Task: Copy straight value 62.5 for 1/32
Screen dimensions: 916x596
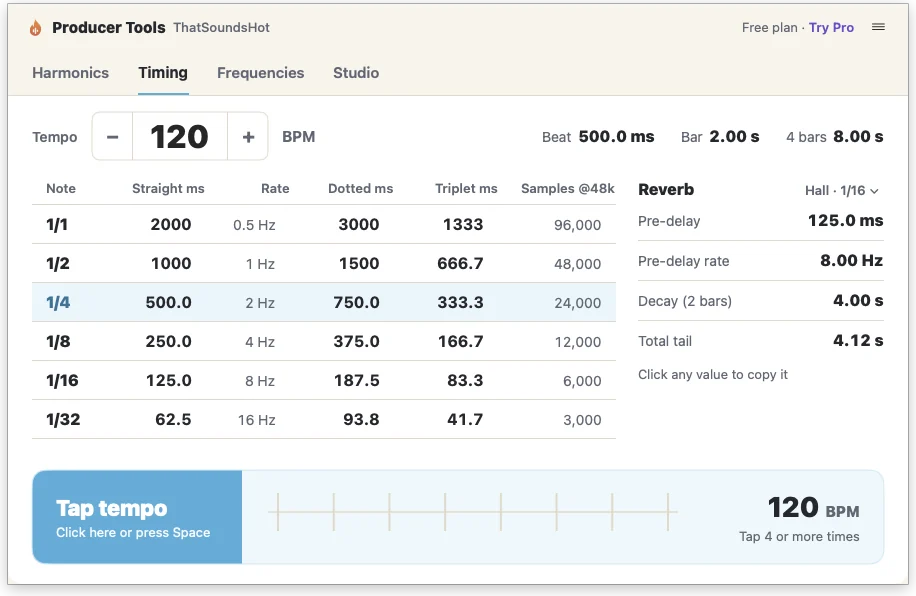Action: point(173,420)
